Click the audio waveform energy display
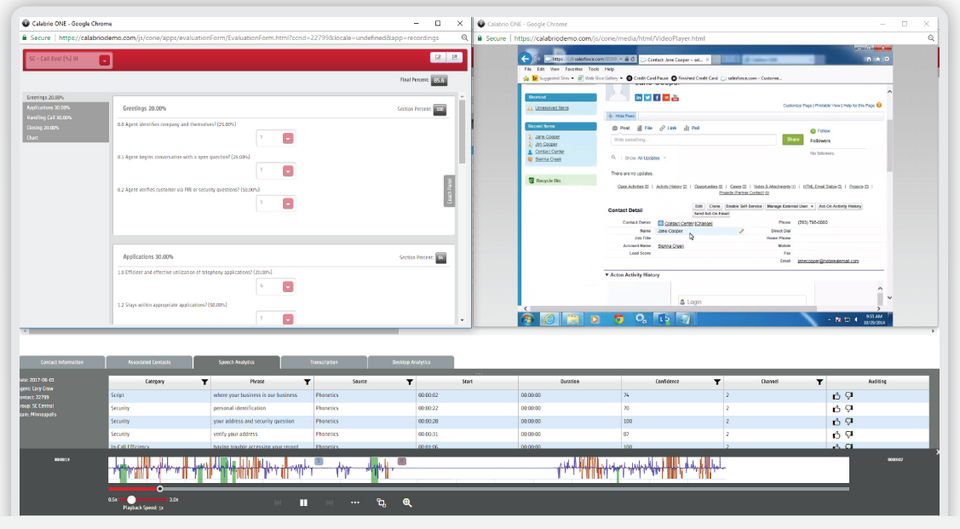Image resolution: width=960 pixels, height=529 pixels. pos(478,470)
